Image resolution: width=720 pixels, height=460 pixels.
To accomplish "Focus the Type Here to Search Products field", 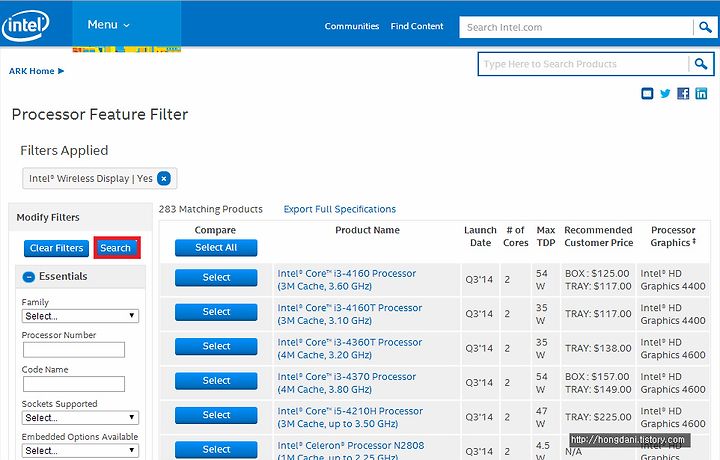I will 583,64.
